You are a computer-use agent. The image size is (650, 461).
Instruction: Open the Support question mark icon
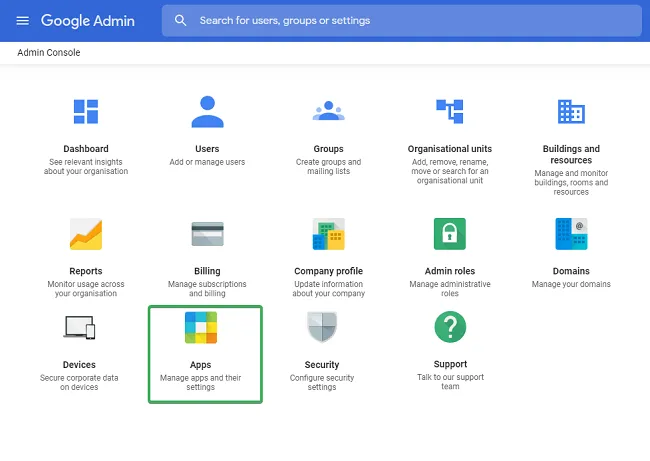point(450,327)
